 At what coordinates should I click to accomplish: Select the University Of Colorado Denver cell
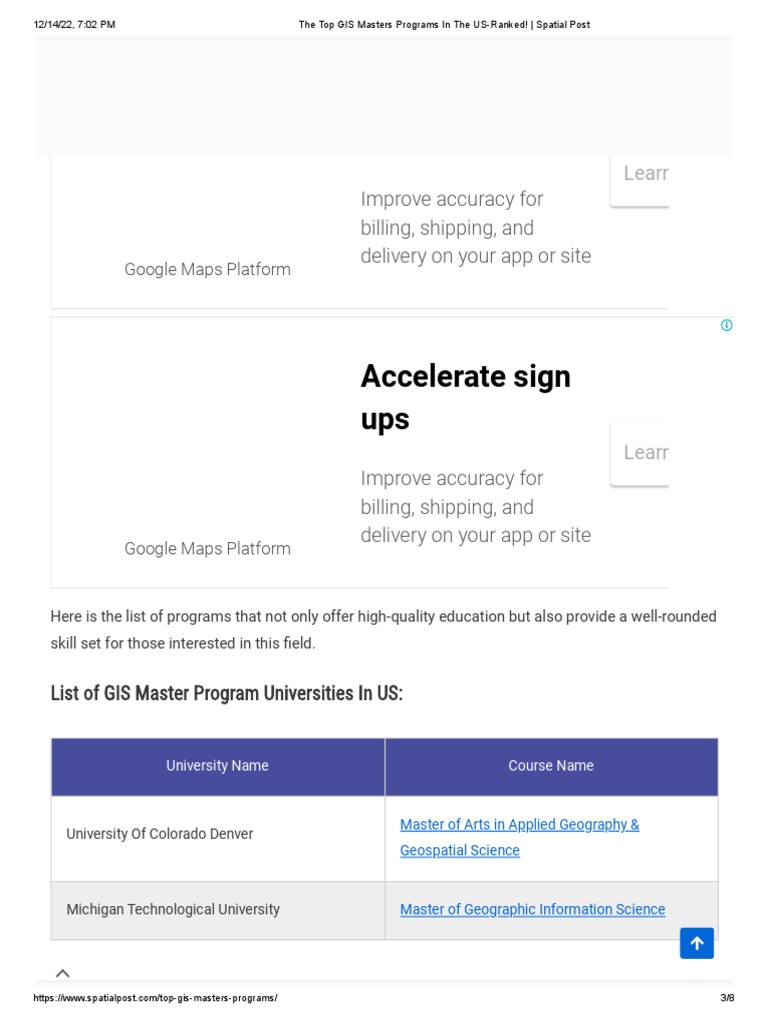[x=160, y=834]
